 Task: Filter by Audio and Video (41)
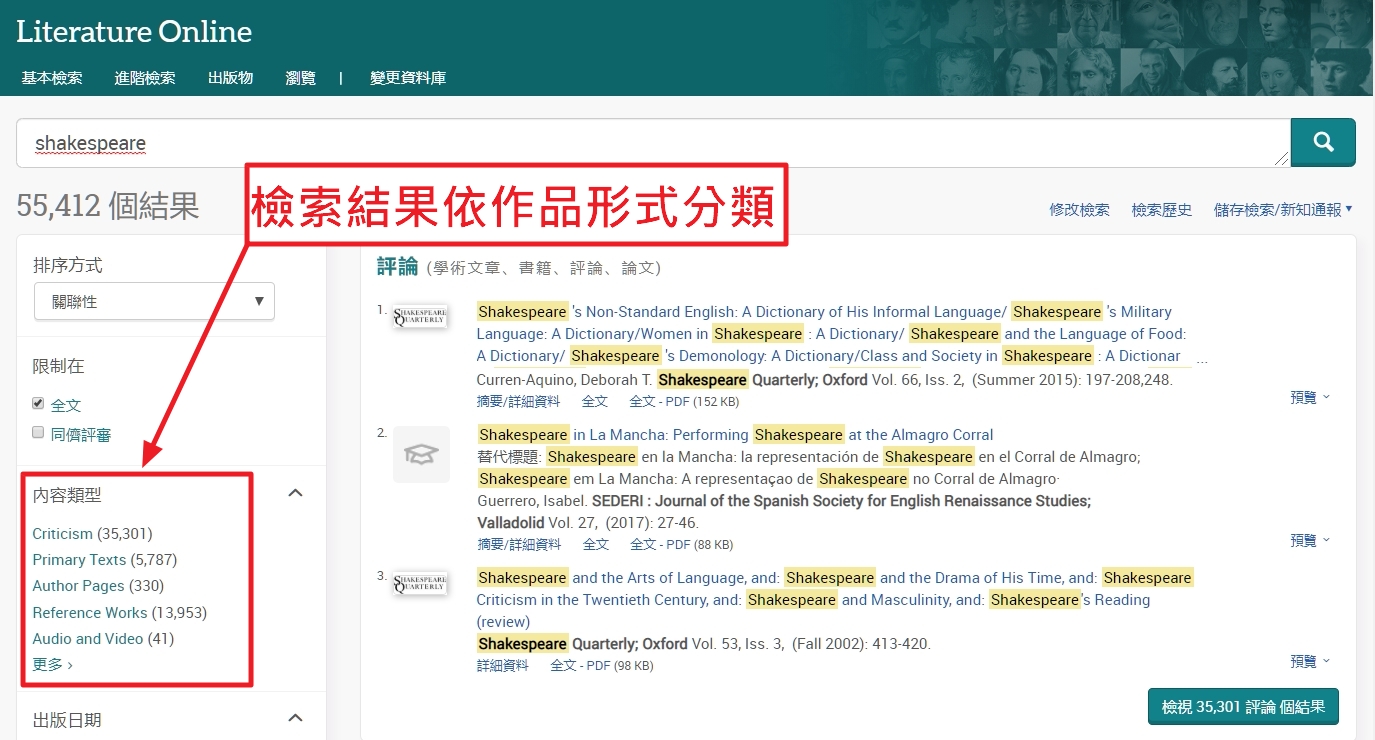tap(101, 638)
